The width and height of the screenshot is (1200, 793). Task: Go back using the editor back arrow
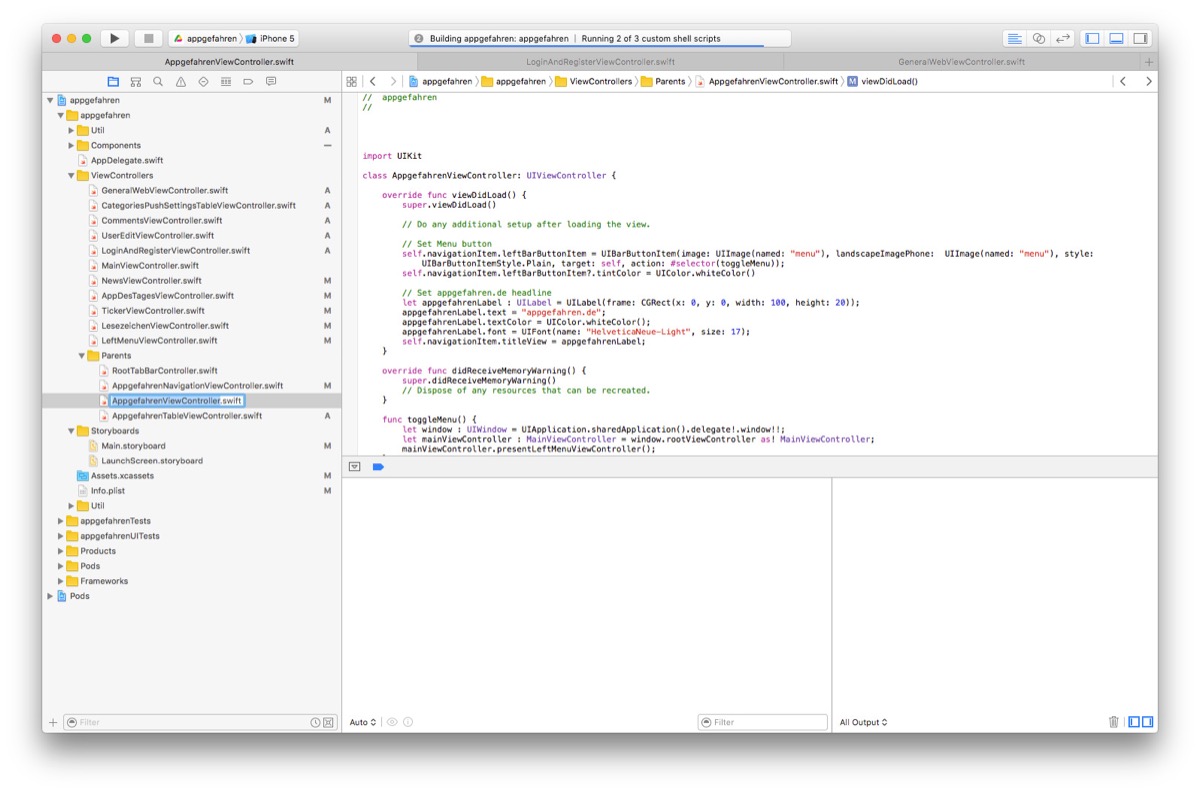(x=372, y=81)
